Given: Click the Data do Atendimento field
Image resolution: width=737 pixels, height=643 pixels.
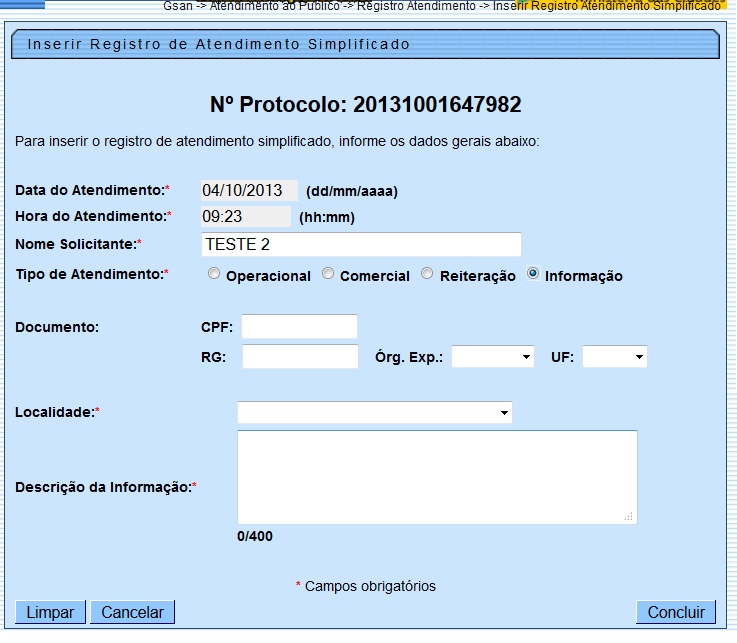Looking at the screenshot, I should (249, 191).
